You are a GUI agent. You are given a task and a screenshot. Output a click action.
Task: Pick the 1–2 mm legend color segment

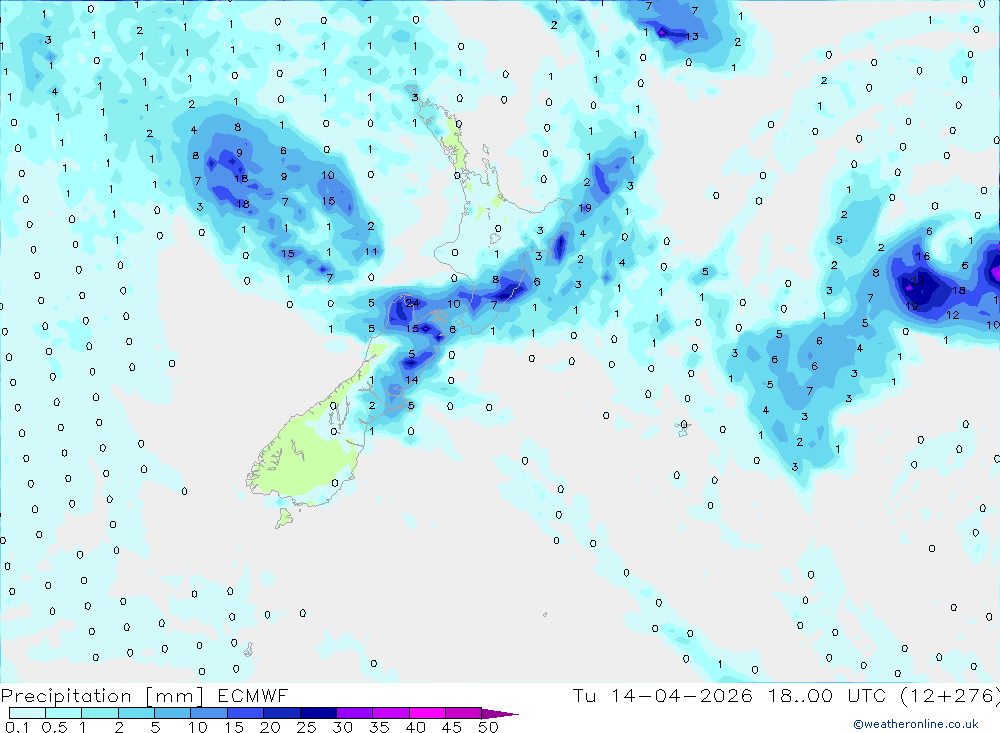[x=100, y=713]
